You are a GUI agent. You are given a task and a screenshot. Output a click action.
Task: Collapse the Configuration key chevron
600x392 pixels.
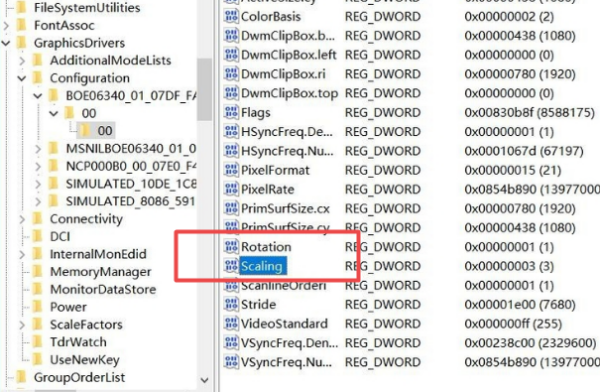point(22,78)
